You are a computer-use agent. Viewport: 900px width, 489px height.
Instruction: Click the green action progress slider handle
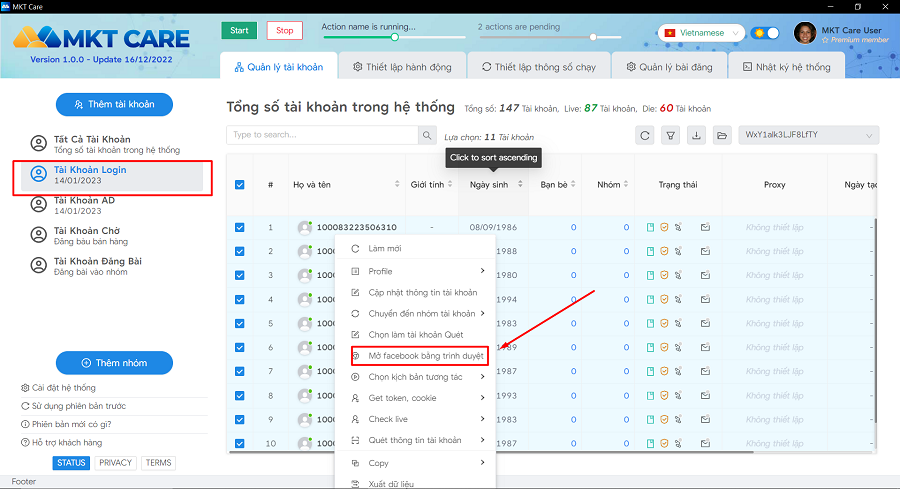[x=394, y=37]
